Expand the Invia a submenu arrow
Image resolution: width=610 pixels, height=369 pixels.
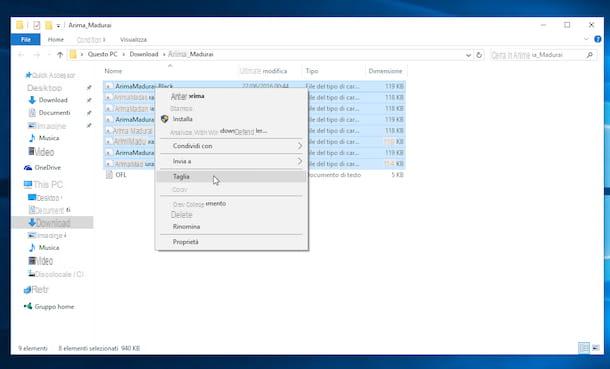click(300, 161)
